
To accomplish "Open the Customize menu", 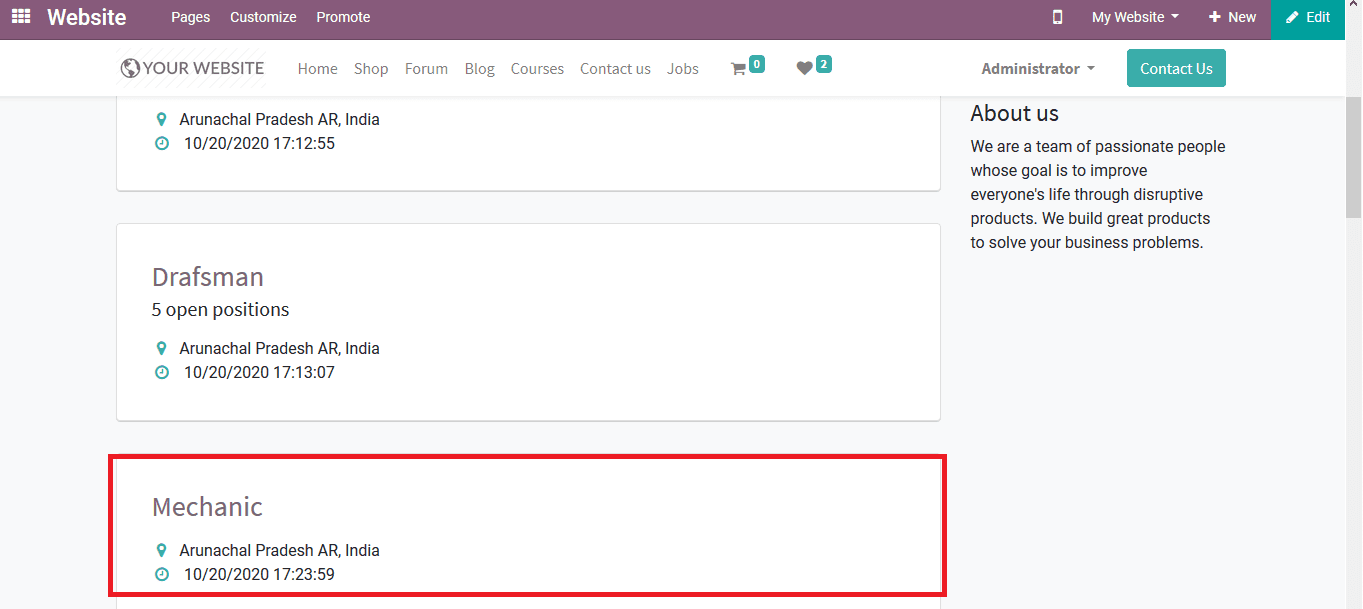I will (x=263, y=17).
